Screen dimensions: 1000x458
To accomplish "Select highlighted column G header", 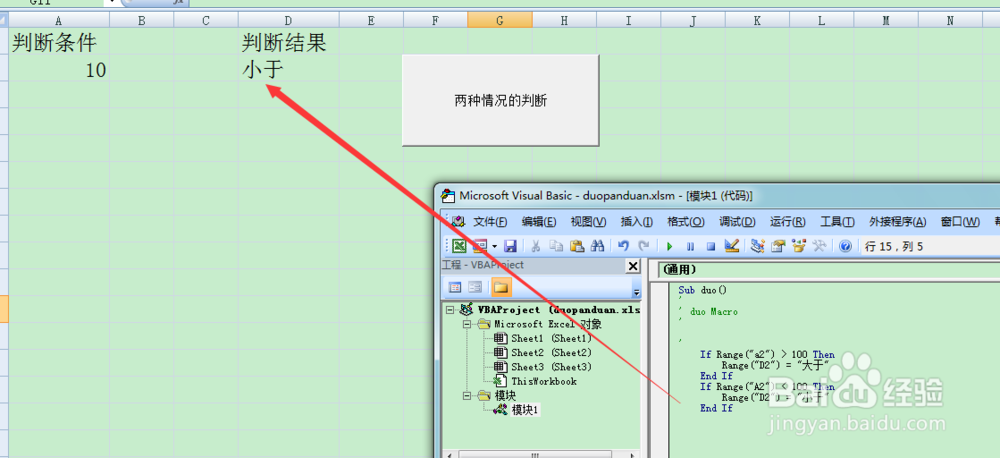I will [x=499, y=20].
